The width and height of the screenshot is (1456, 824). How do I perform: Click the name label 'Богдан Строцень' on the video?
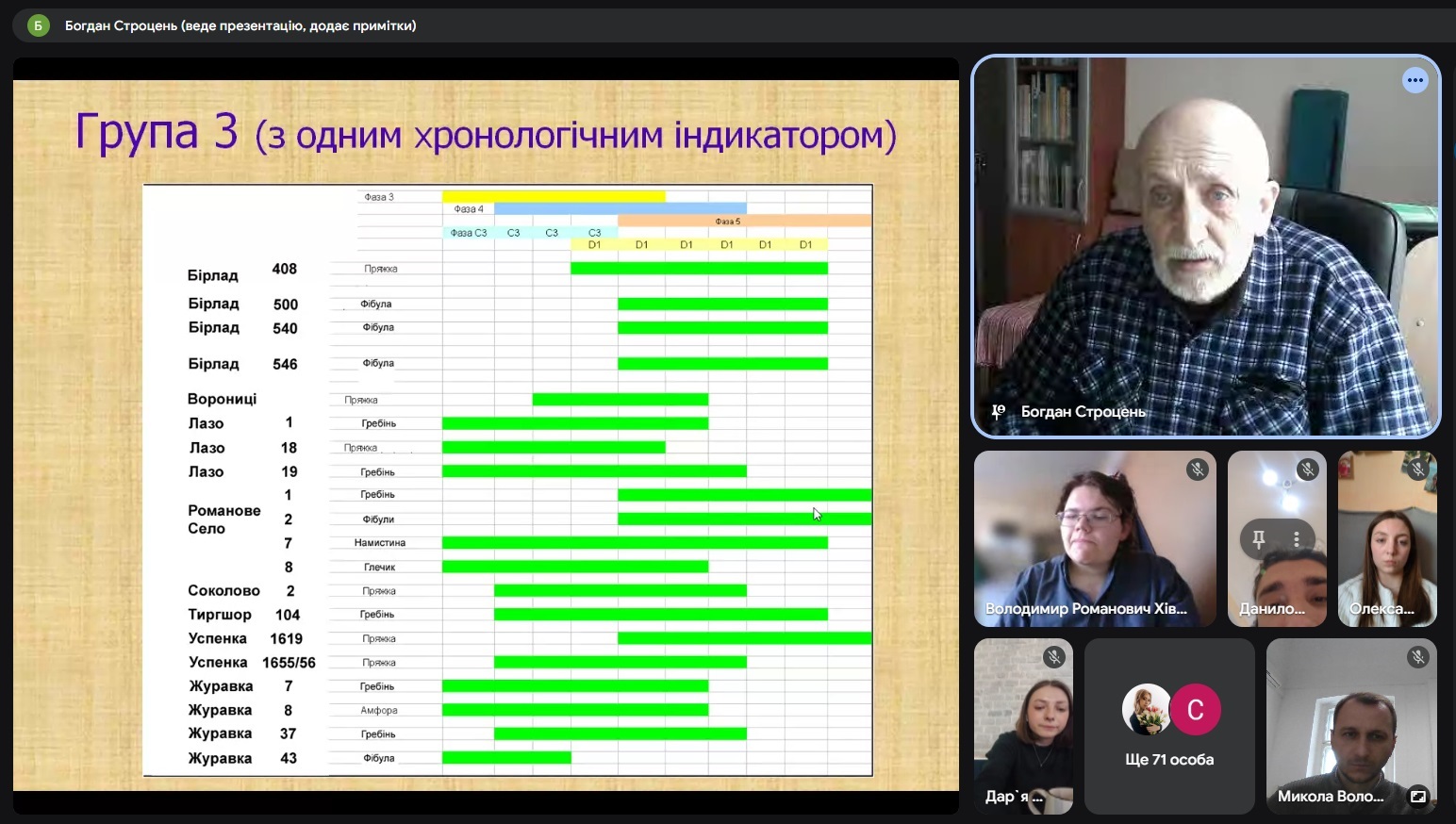point(1084,412)
